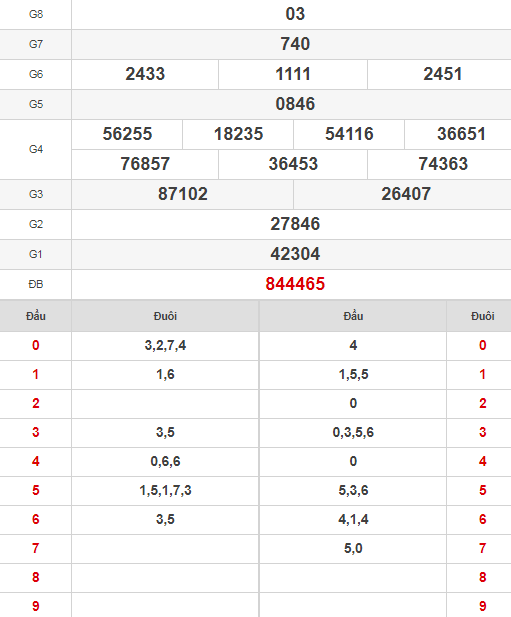Select the G2 prize number 27846

coord(295,224)
